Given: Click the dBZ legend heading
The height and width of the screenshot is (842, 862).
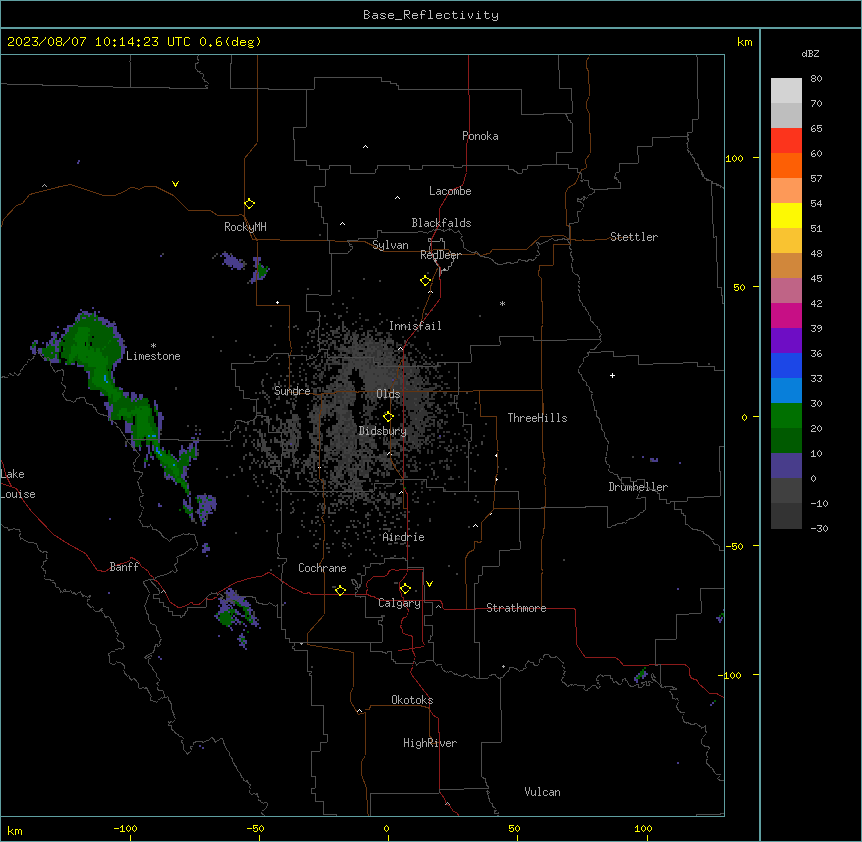Looking at the screenshot, I should coord(810,53).
